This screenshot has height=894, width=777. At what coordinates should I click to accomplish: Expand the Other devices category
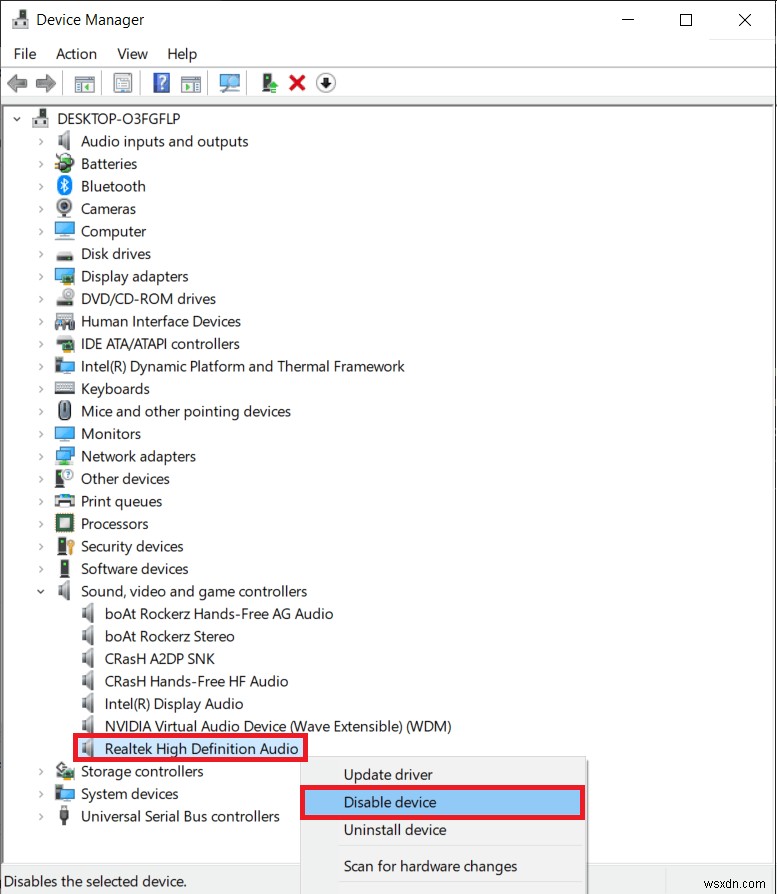coord(40,479)
